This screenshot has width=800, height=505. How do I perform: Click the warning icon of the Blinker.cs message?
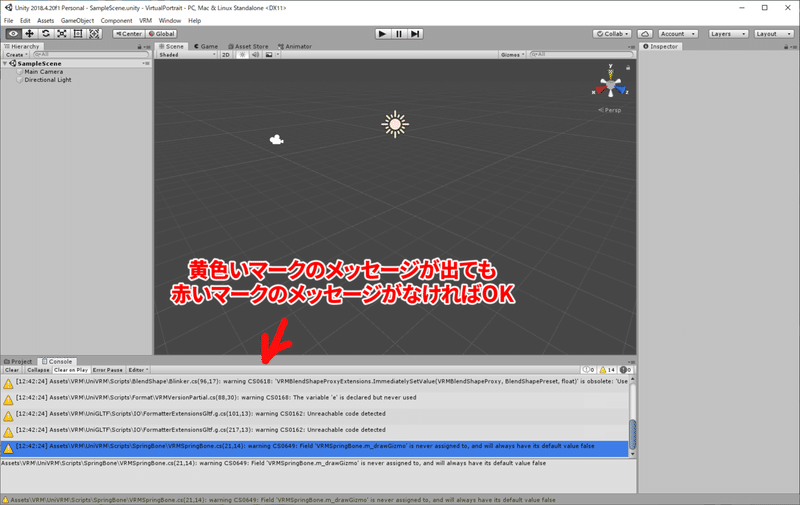point(8,384)
